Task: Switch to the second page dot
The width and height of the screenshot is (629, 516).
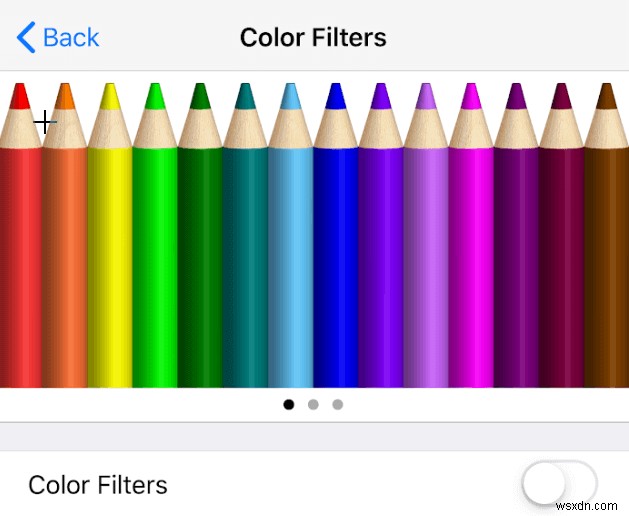Action: pyautogui.click(x=313, y=405)
